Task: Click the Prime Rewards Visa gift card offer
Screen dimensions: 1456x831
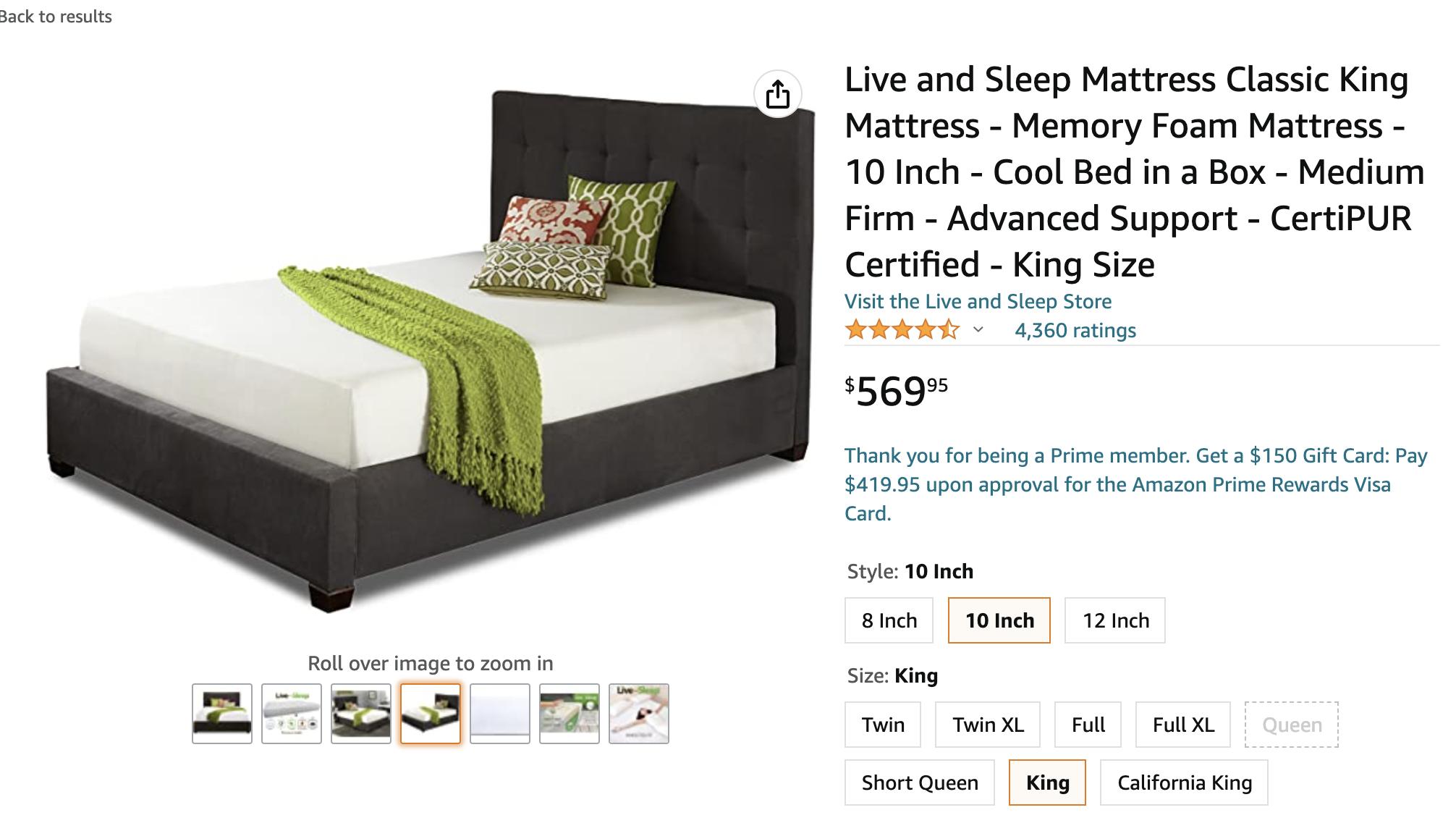Action: tap(1135, 484)
